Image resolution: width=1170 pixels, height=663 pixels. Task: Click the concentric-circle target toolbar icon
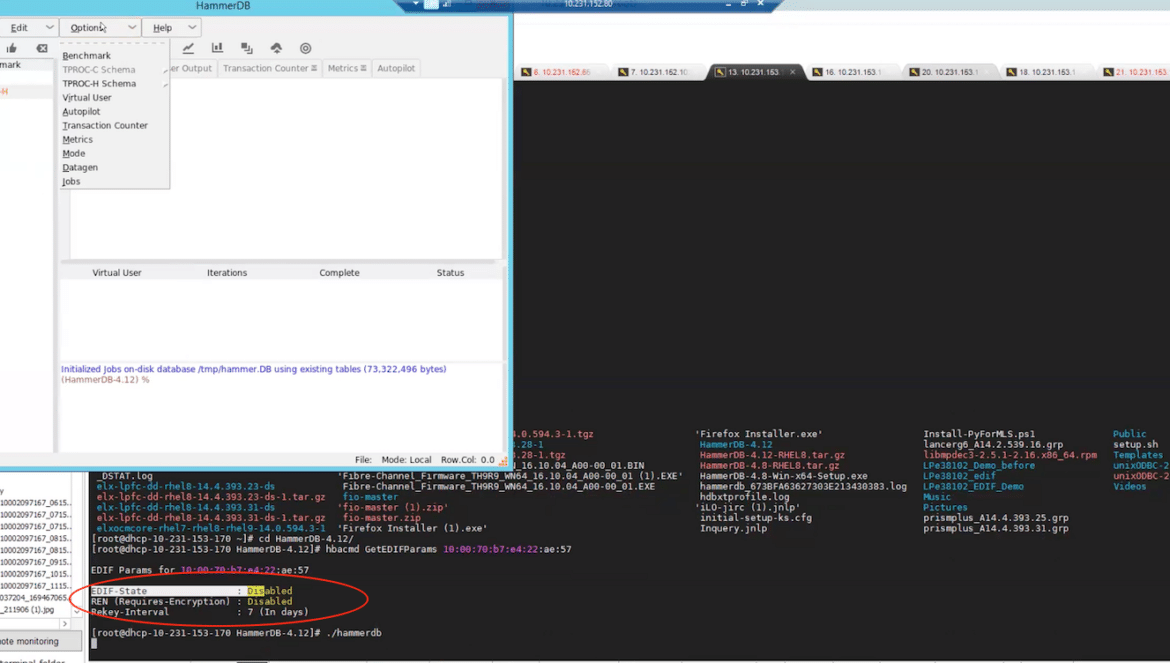click(x=306, y=48)
